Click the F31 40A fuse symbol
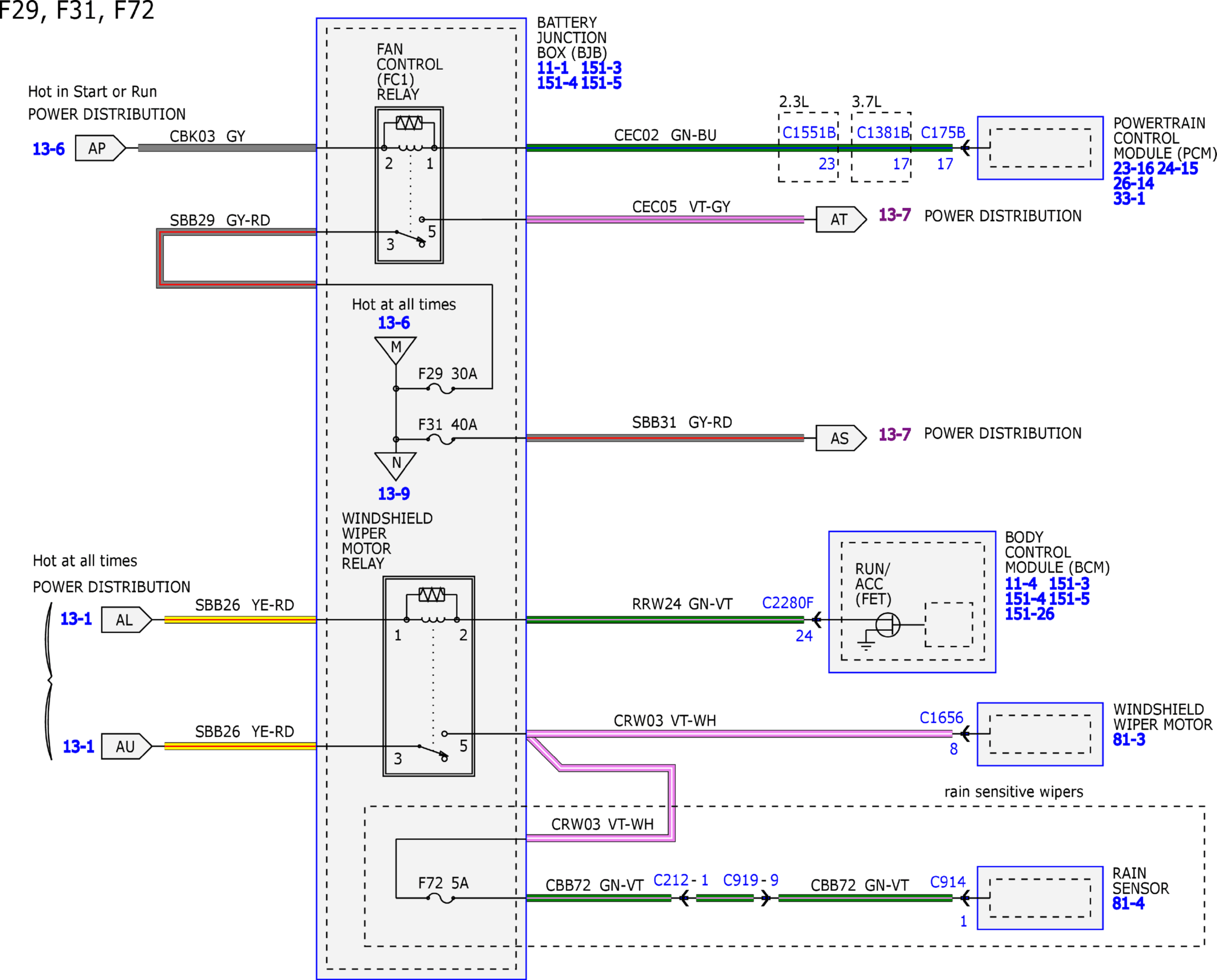 [440, 439]
